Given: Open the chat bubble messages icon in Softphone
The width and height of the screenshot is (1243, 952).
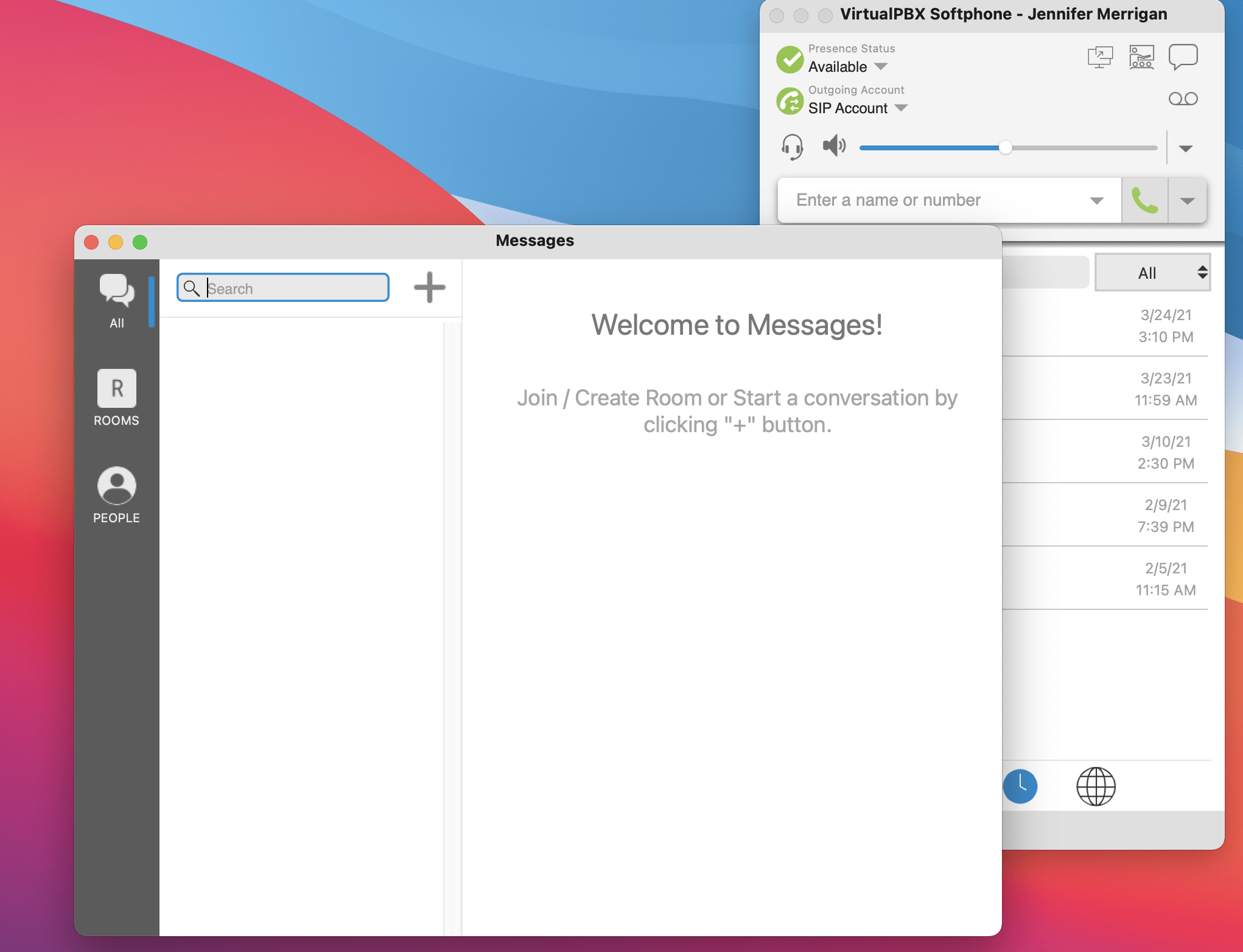Looking at the screenshot, I should coord(1183,57).
